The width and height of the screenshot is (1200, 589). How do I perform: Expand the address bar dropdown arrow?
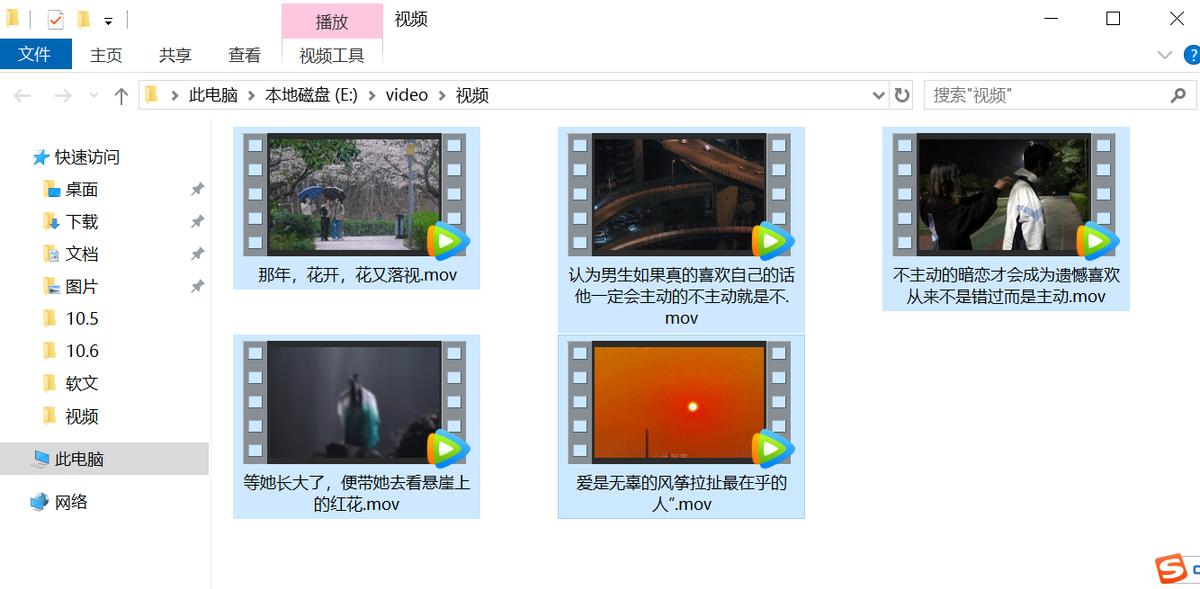coord(878,95)
